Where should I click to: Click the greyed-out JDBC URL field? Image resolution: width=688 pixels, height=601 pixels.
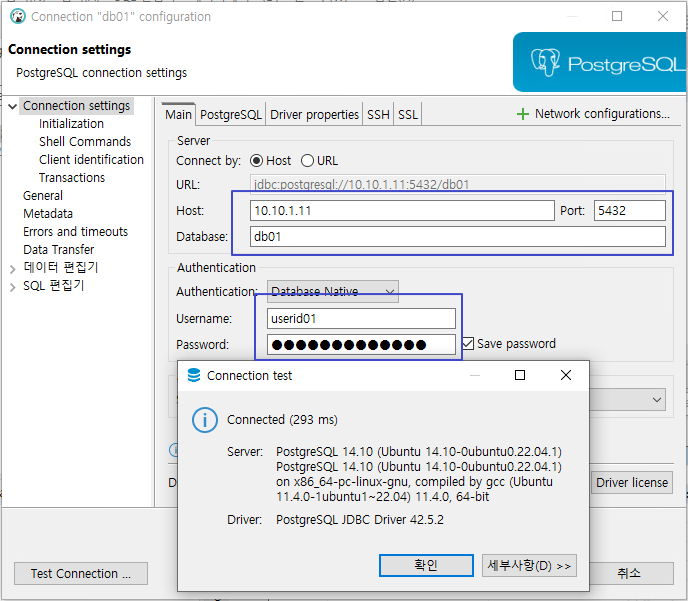pos(458,184)
